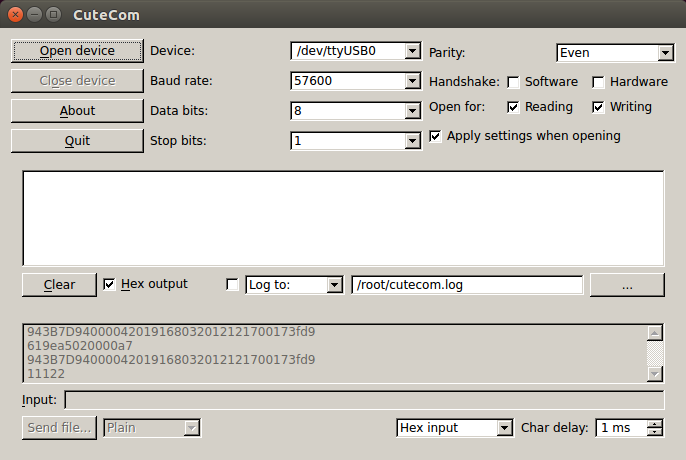This screenshot has height=460, width=686.
Task: Click the Quit button
Action: coord(77,141)
